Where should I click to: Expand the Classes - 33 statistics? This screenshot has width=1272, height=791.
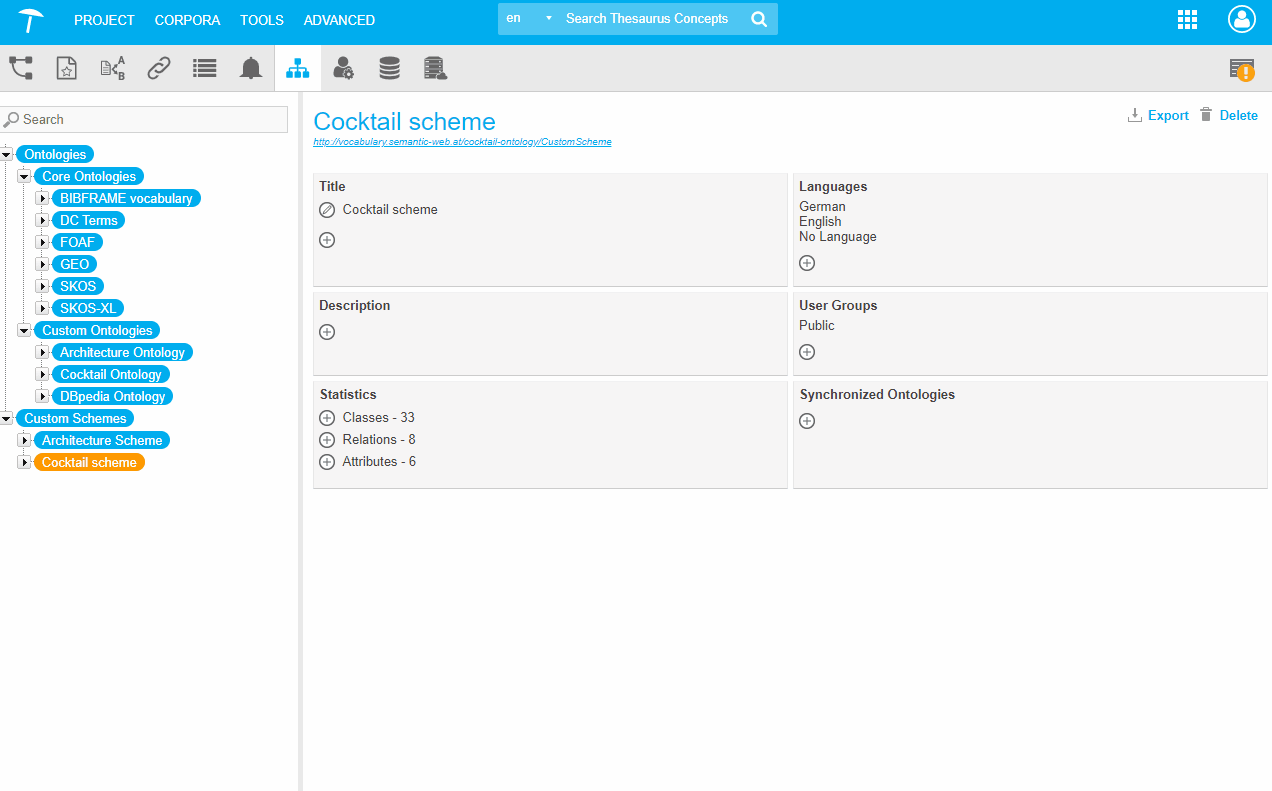click(327, 418)
